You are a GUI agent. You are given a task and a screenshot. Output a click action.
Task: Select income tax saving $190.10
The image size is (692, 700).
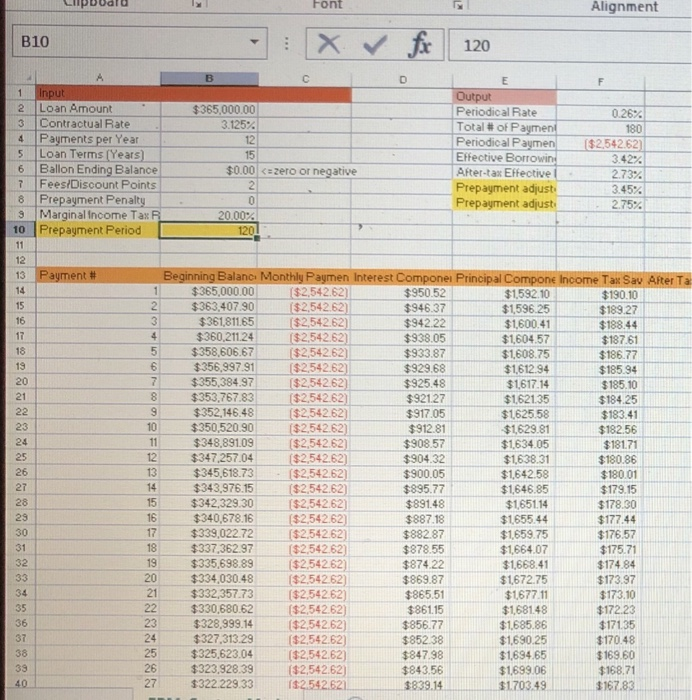click(x=600, y=295)
